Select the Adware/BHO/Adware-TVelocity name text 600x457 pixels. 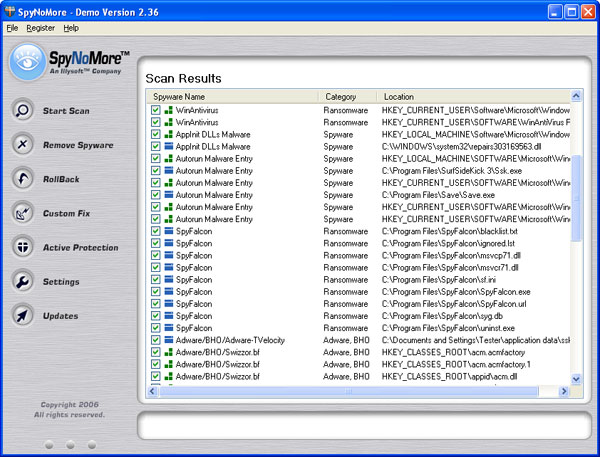[x=230, y=340]
